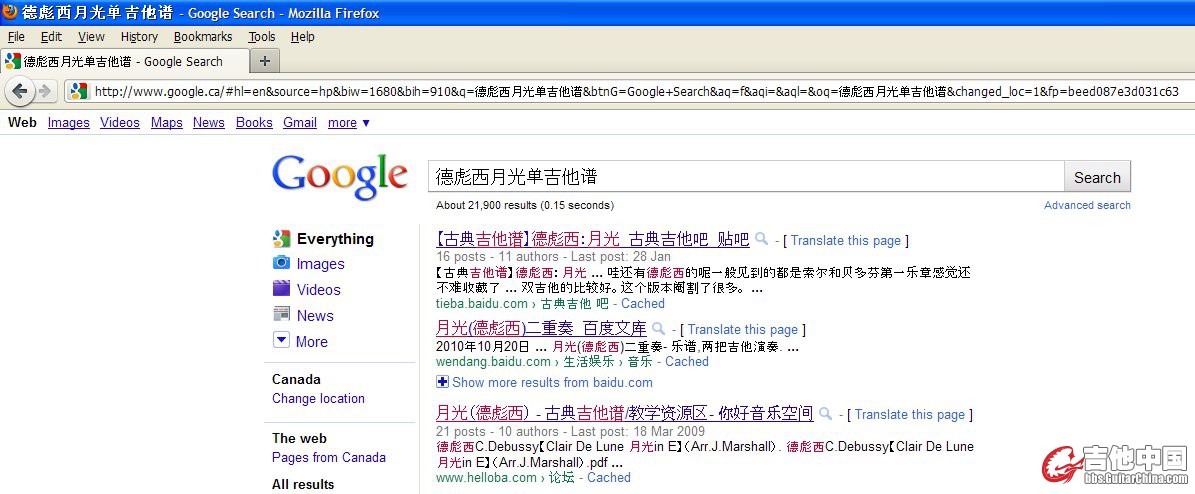1195x494 pixels.
Task: Open Advanced search link
Action: click(x=1087, y=205)
